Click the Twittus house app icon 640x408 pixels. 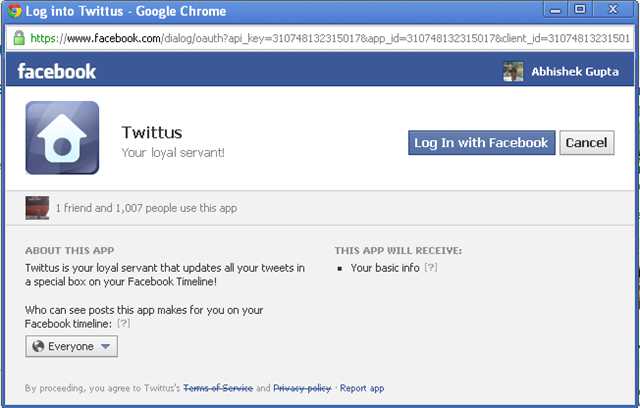(62, 139)
